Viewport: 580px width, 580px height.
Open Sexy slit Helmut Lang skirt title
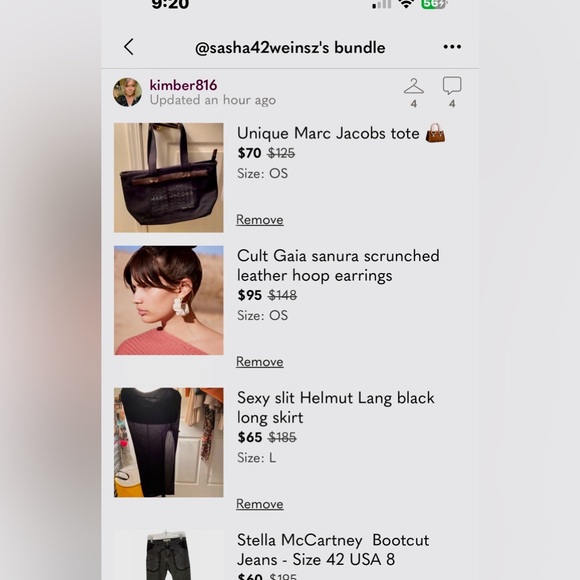(x=335, y=408)
